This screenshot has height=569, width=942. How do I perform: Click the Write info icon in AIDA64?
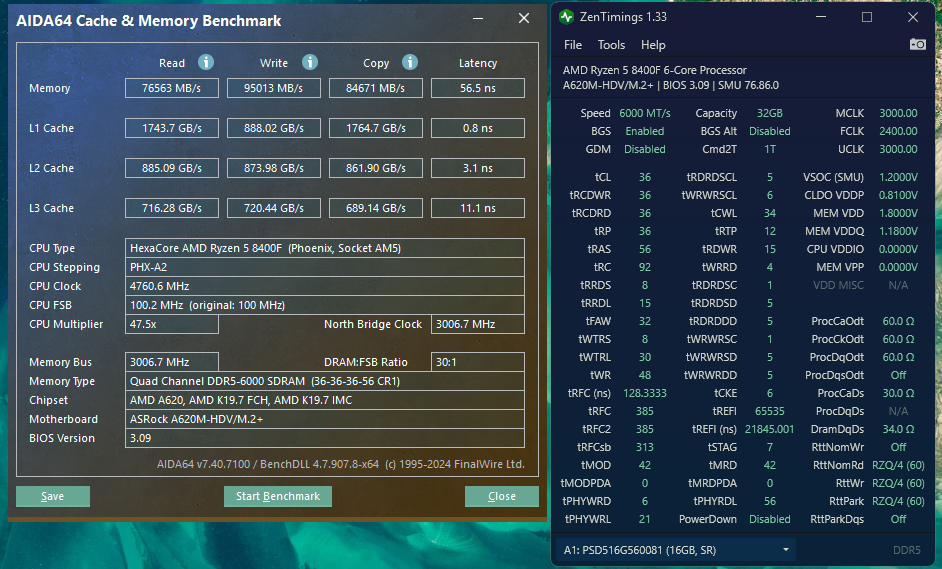coord(309,62)
